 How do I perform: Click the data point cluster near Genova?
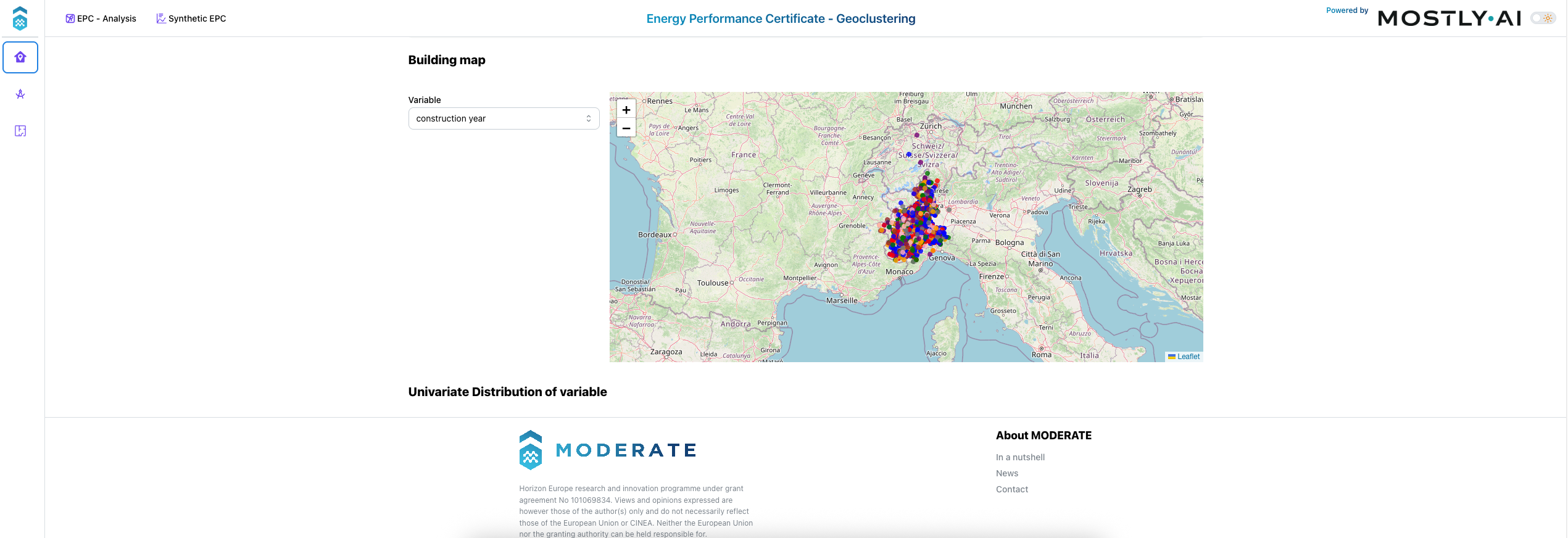(x=914, y=222)
